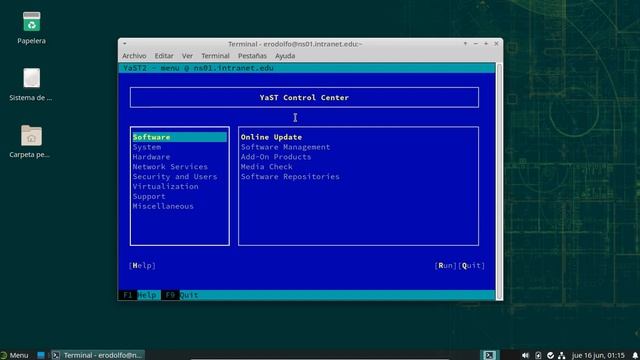This screenshot has width=640, height=360.
Task: Click the F1 Help shortcut in bottom bar
Action: [x=139, y=295]
